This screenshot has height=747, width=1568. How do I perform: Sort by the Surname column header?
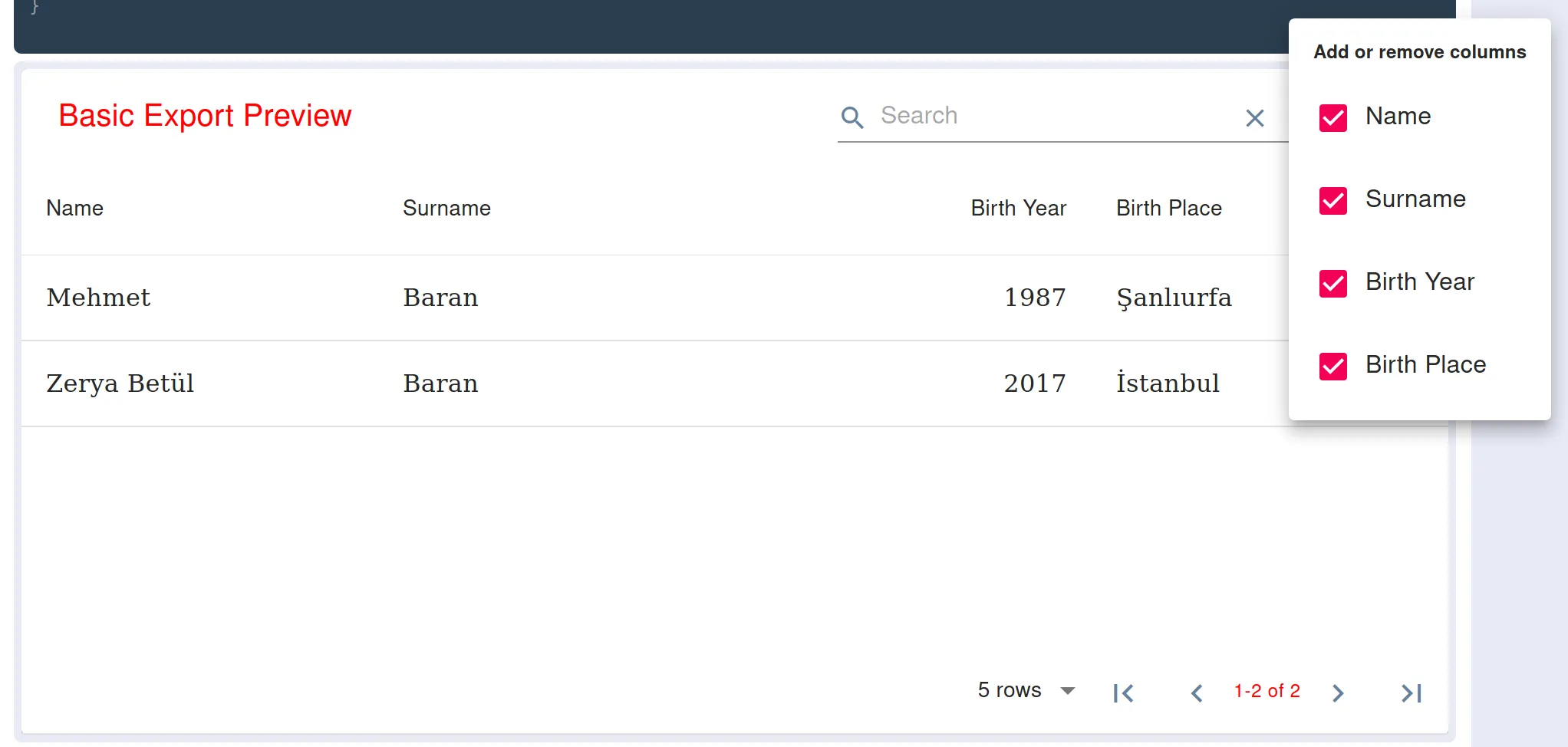(x=446, y=209)
